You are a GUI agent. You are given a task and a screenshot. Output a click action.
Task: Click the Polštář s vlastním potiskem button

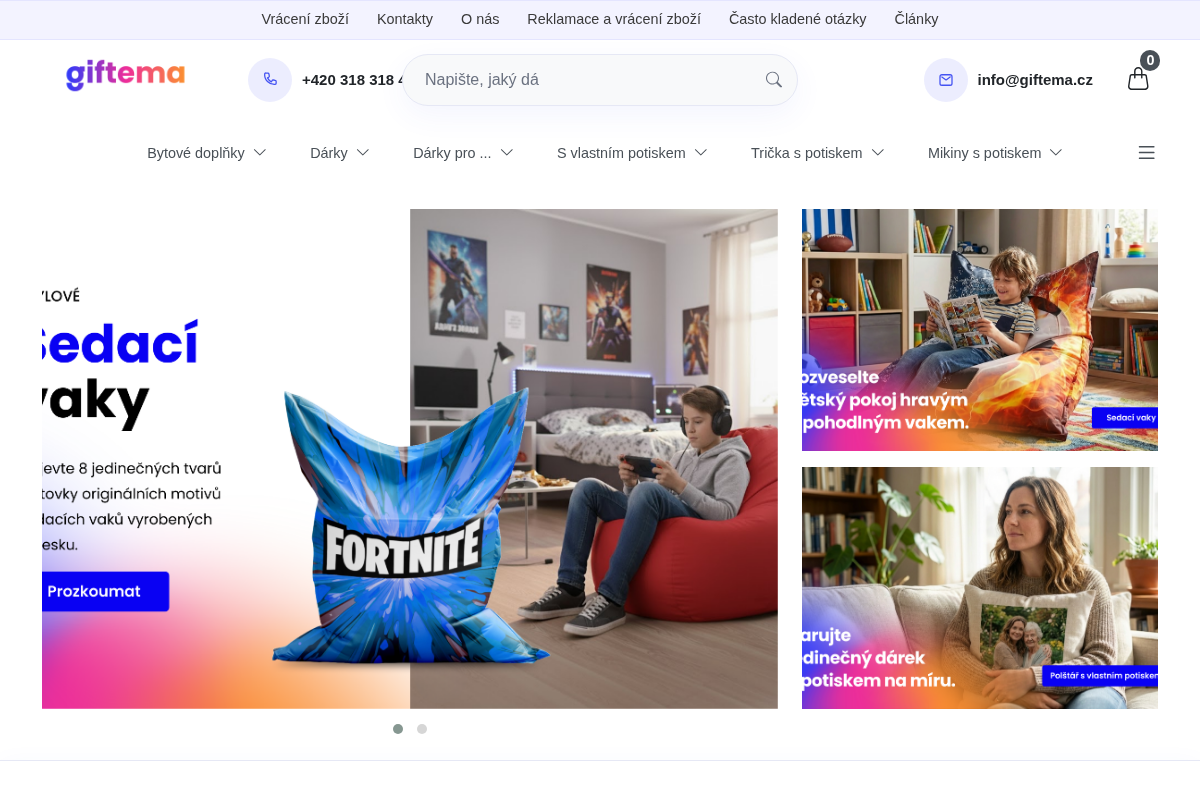1100,676
